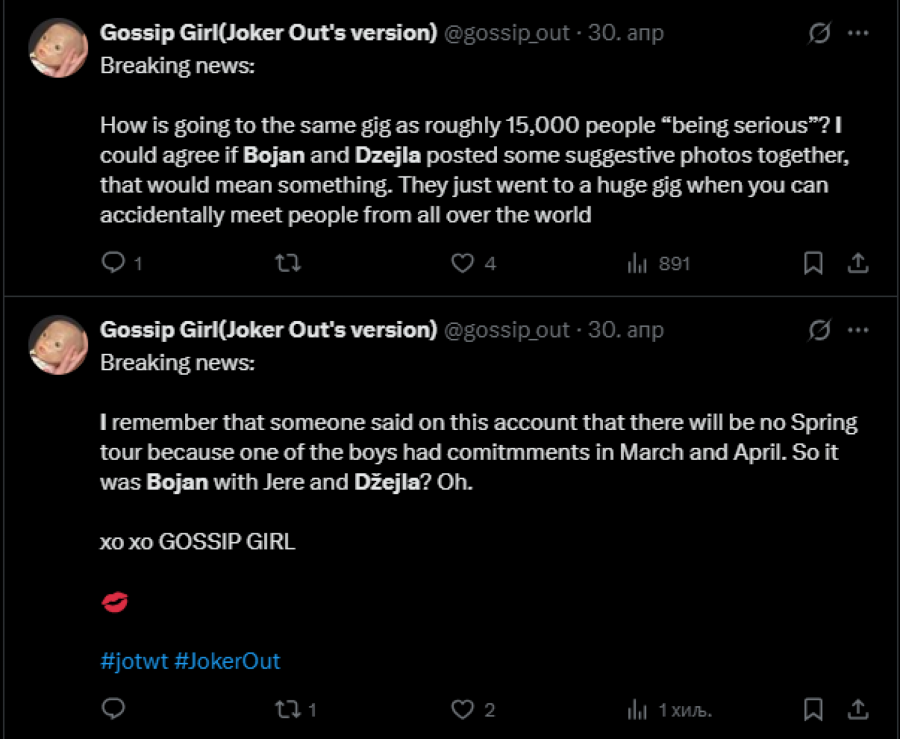Reply to the second tweet about Spring tour
Viewport: 900px width, 739px height.
tap(115, 709)
